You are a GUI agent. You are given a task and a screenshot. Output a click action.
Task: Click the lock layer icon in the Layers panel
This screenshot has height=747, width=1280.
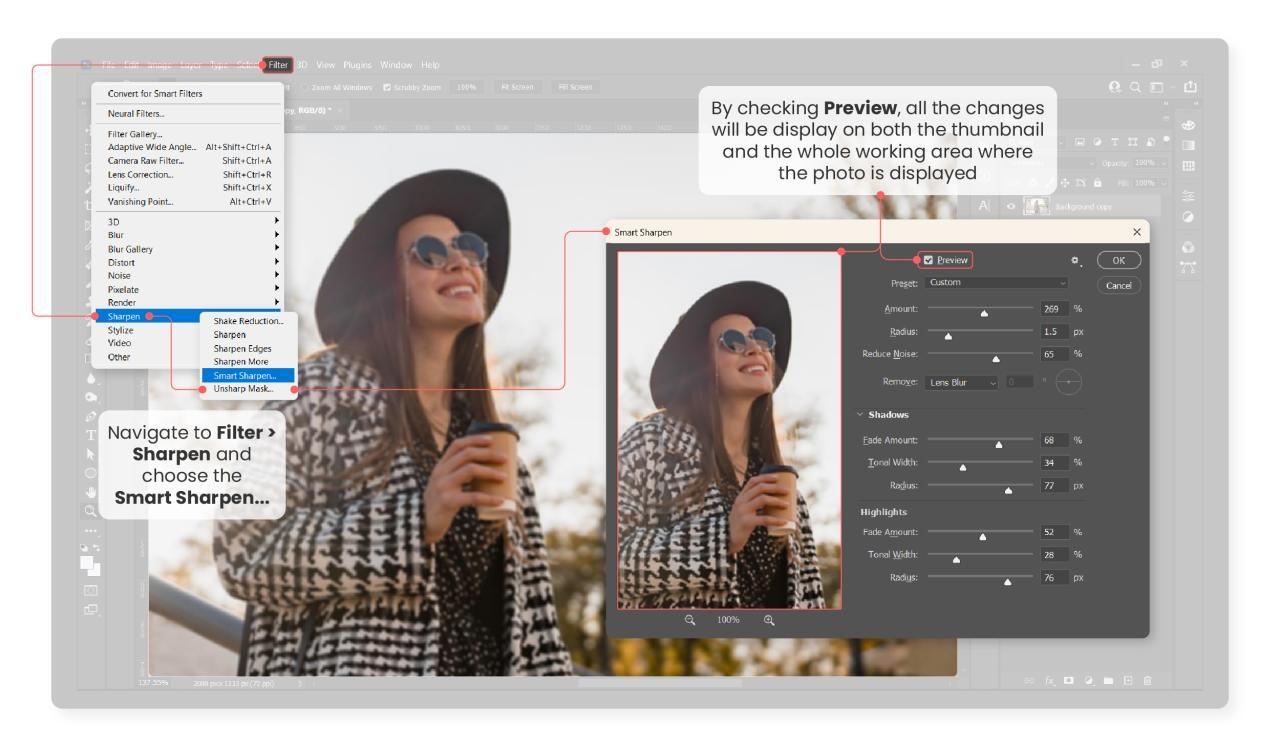point(1097,183)
